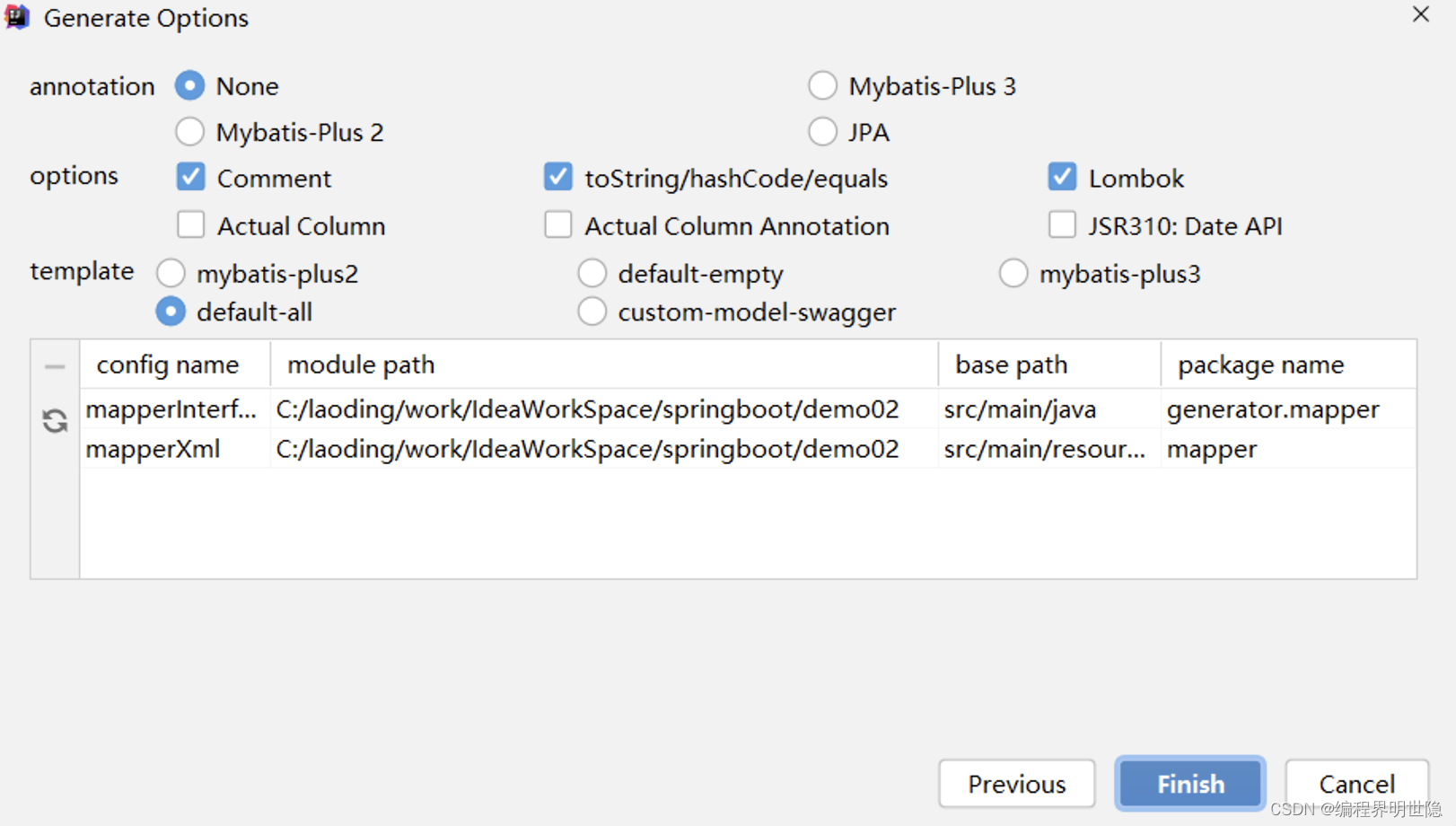The width and height of the screenshot is (1456, 826).
Task: Choose the JPA annotation radio button
Action: 822,132
